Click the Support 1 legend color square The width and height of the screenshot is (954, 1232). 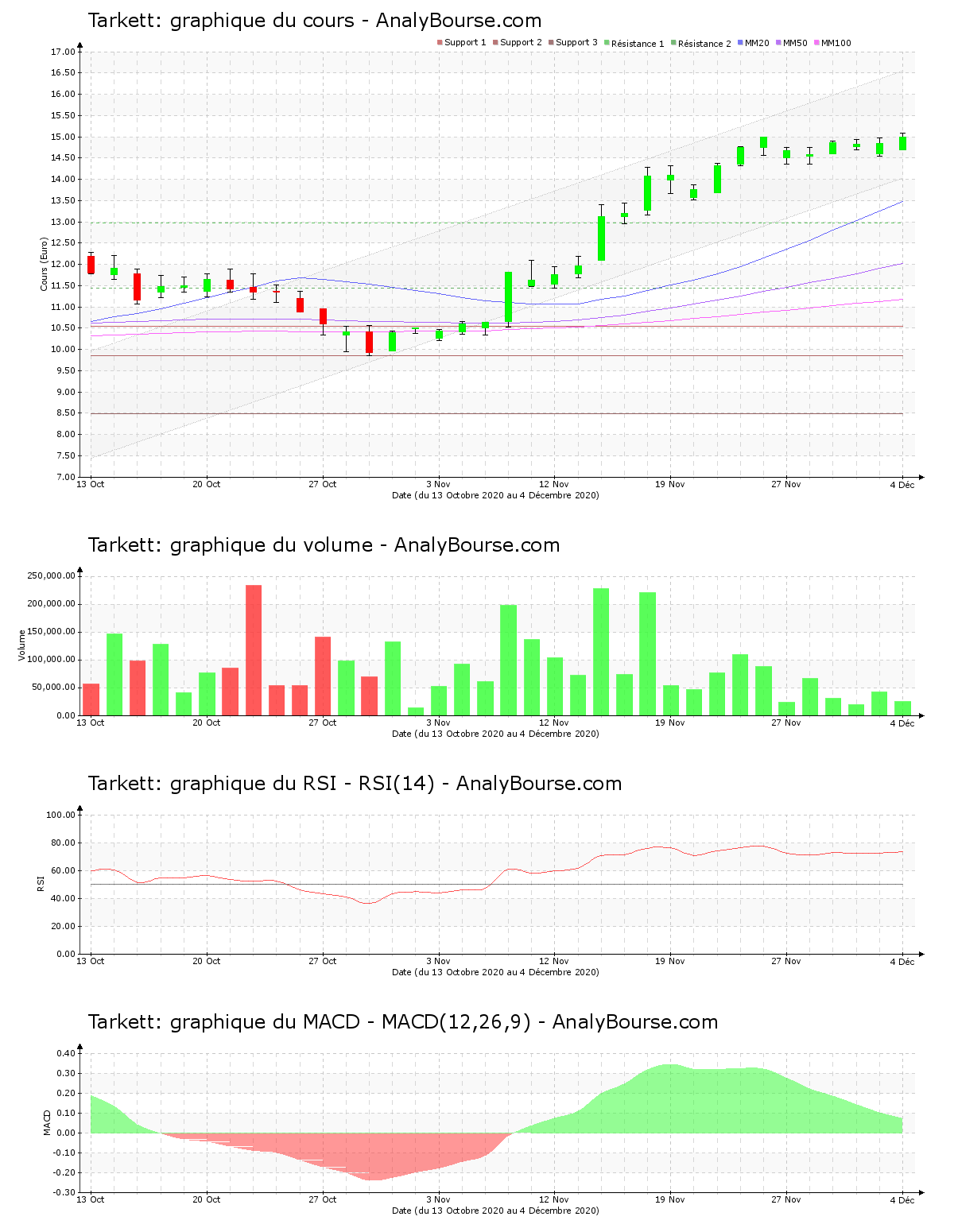(440, 43)
